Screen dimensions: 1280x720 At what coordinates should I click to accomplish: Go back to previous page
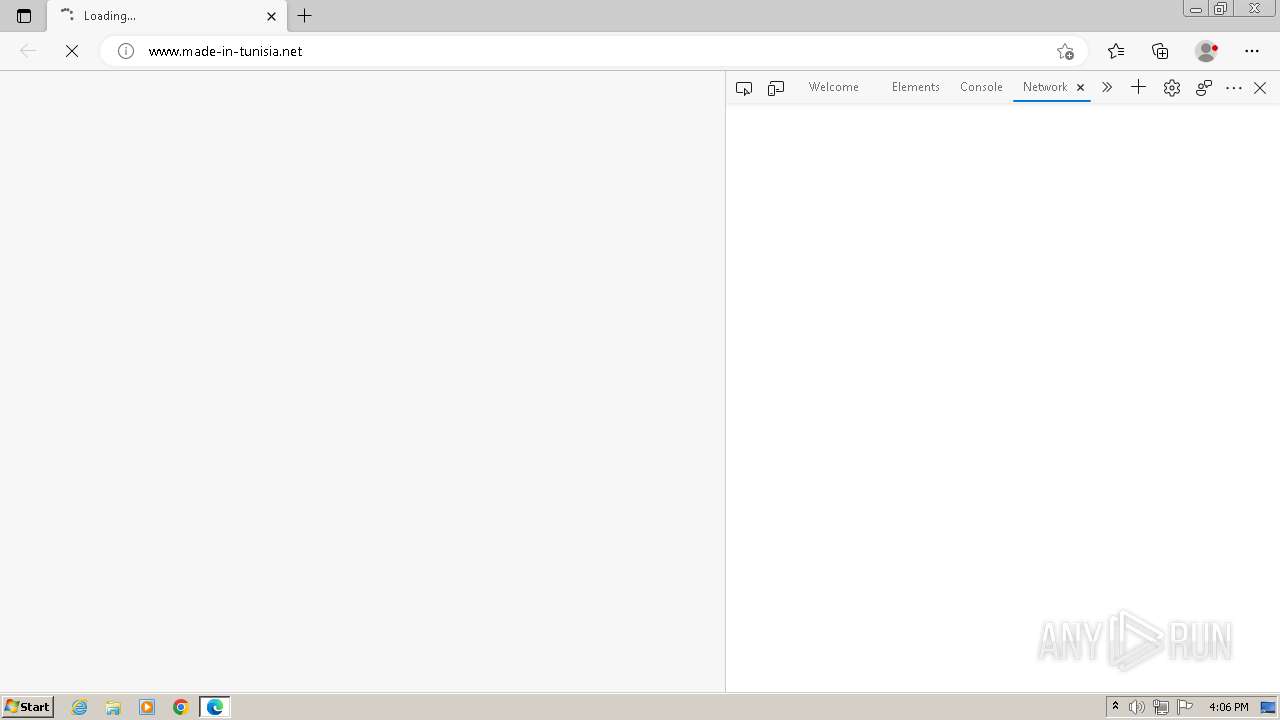click(28, 51)
